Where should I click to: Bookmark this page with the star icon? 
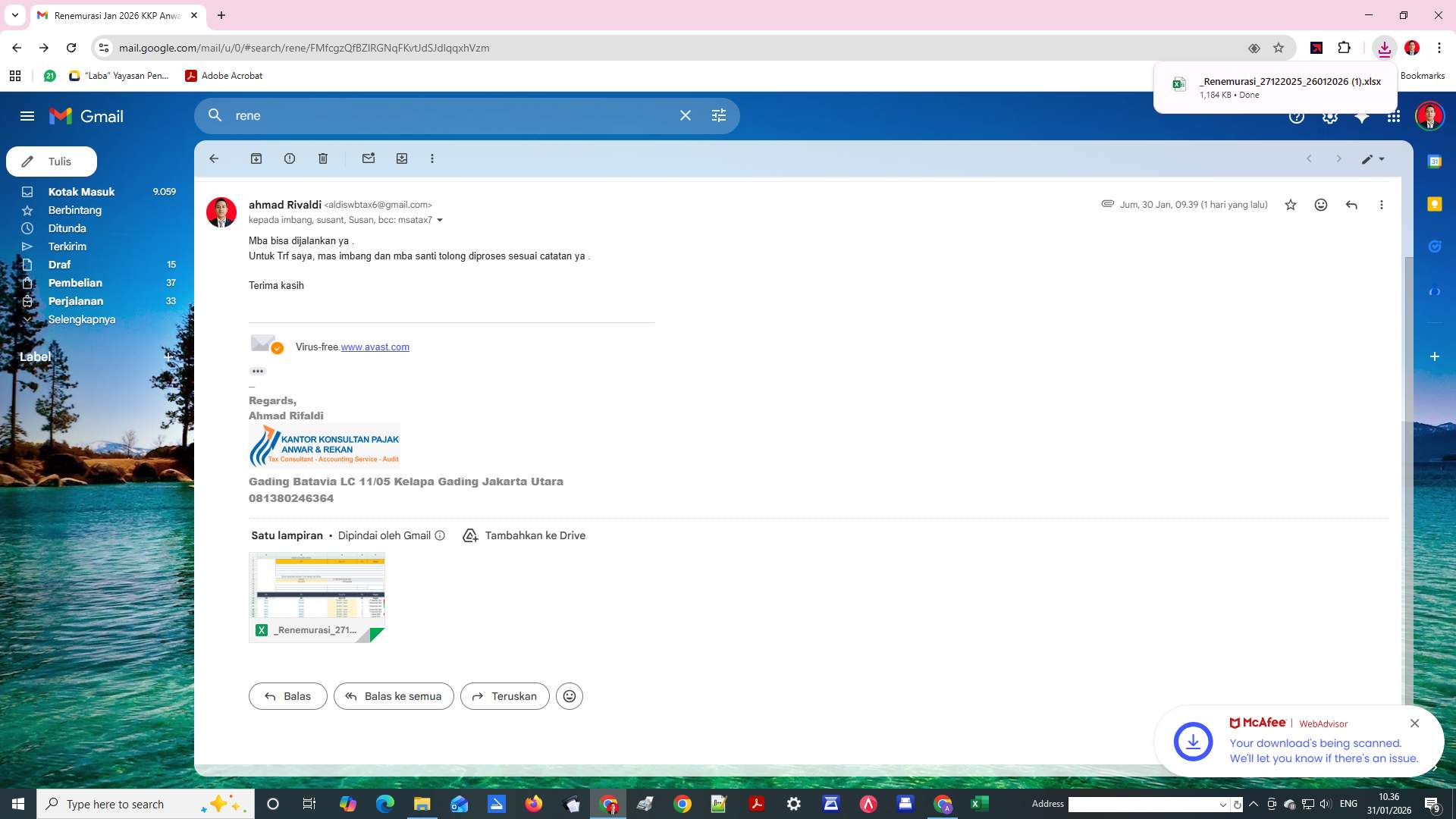[x=1279, y=48]
